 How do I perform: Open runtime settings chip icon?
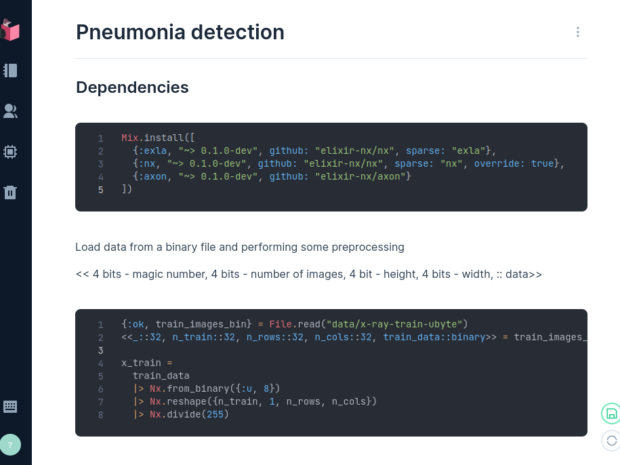10,152
